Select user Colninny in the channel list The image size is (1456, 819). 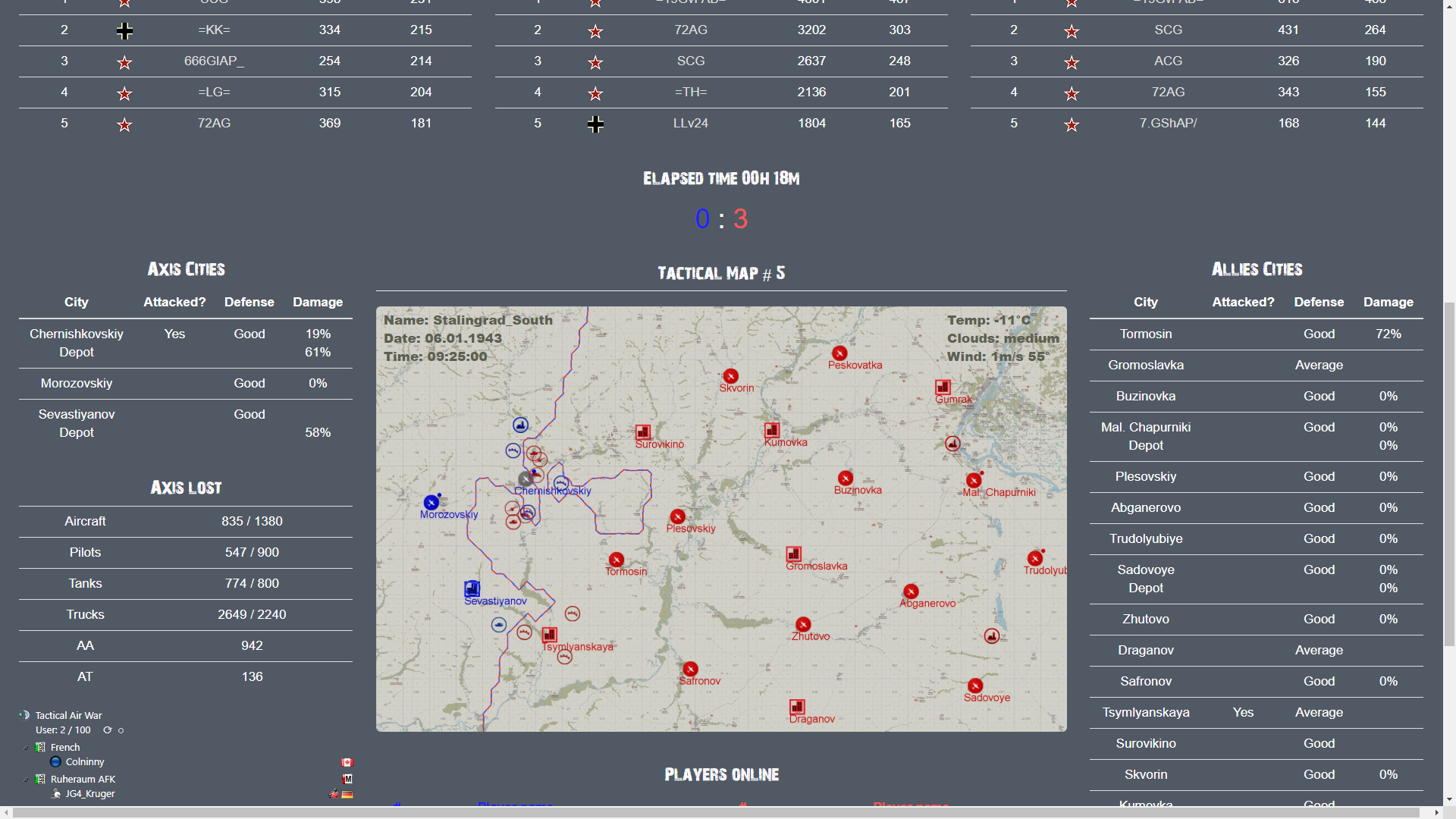pyautogui.click(x=85, y=762)
